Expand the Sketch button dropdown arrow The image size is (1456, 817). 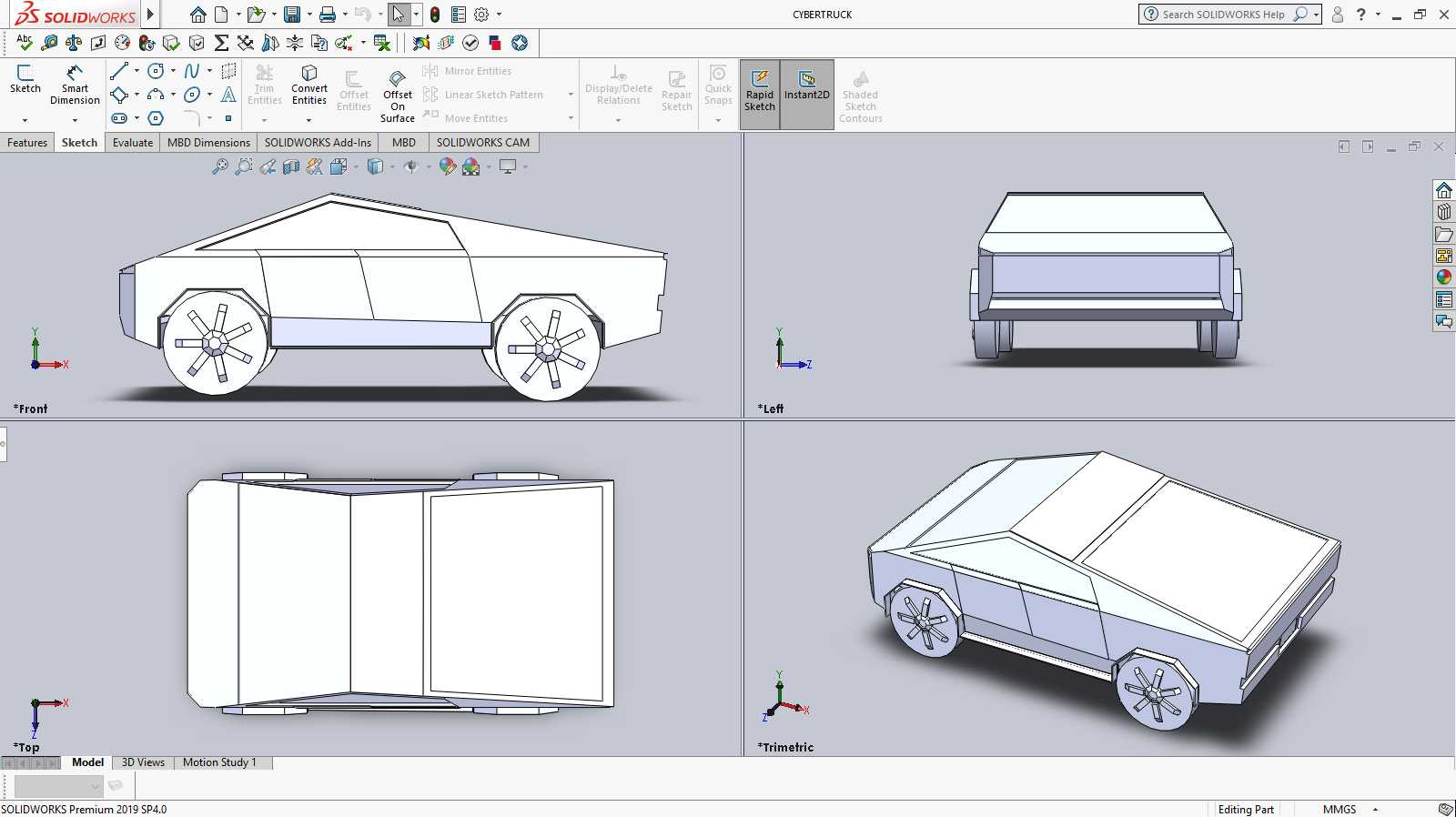pyautogui.click(x=25, y=120)
